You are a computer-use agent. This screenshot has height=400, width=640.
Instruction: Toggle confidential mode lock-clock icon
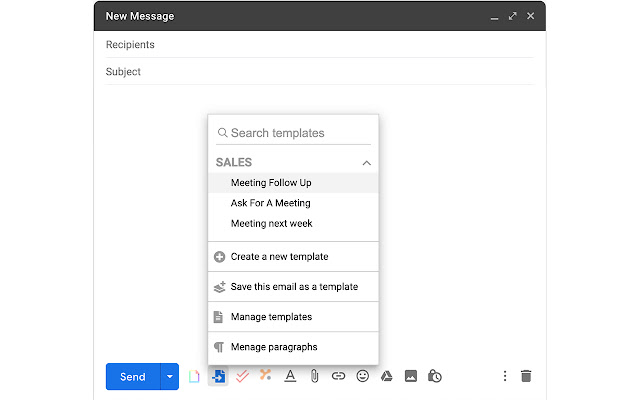click(435, 376)
